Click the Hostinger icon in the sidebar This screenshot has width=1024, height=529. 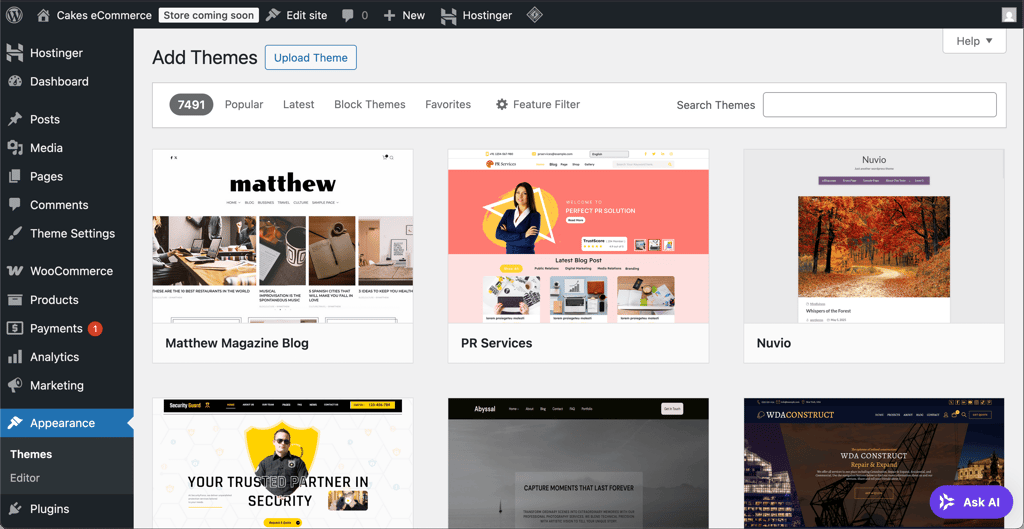pyautogui.click(x=14, y=53)
